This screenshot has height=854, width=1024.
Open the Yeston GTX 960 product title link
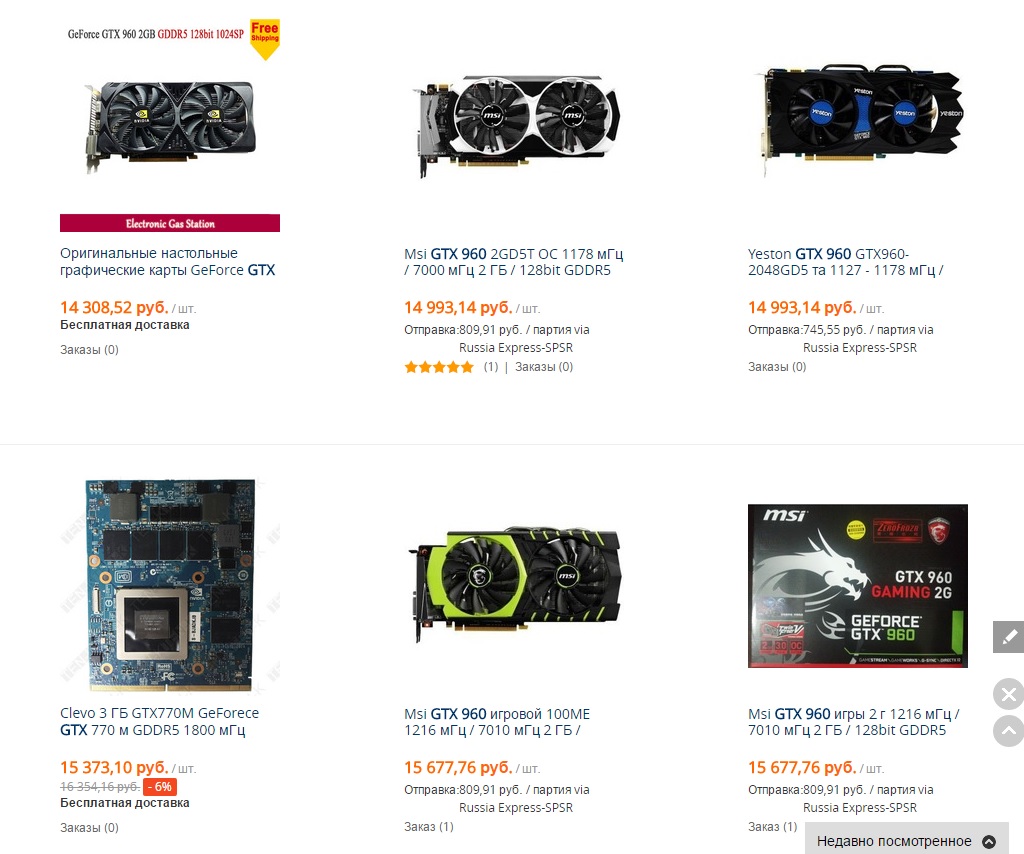click(x=845, y=262)
